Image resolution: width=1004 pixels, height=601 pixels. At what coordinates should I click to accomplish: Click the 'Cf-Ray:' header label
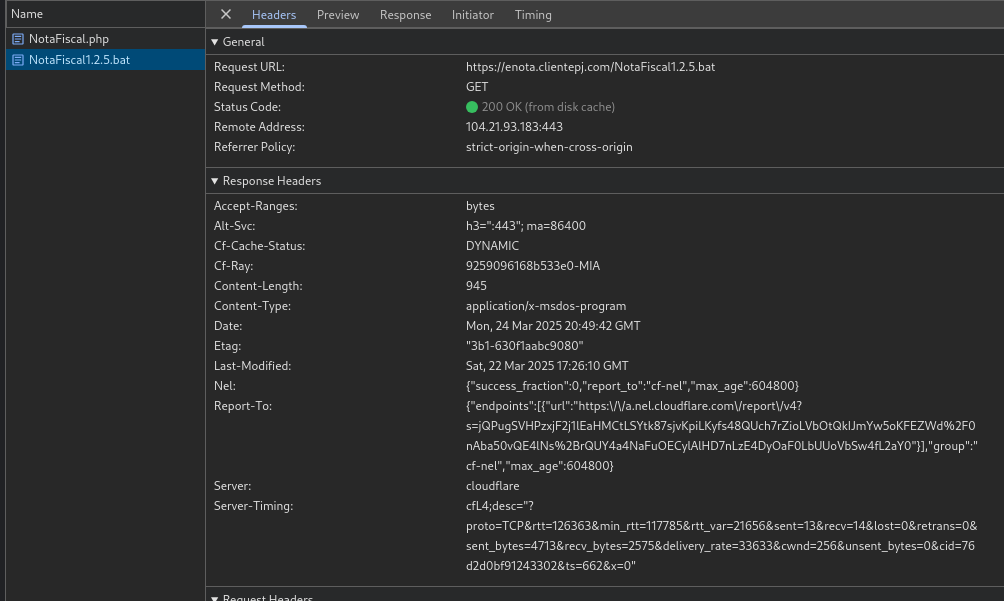(233, 266)
